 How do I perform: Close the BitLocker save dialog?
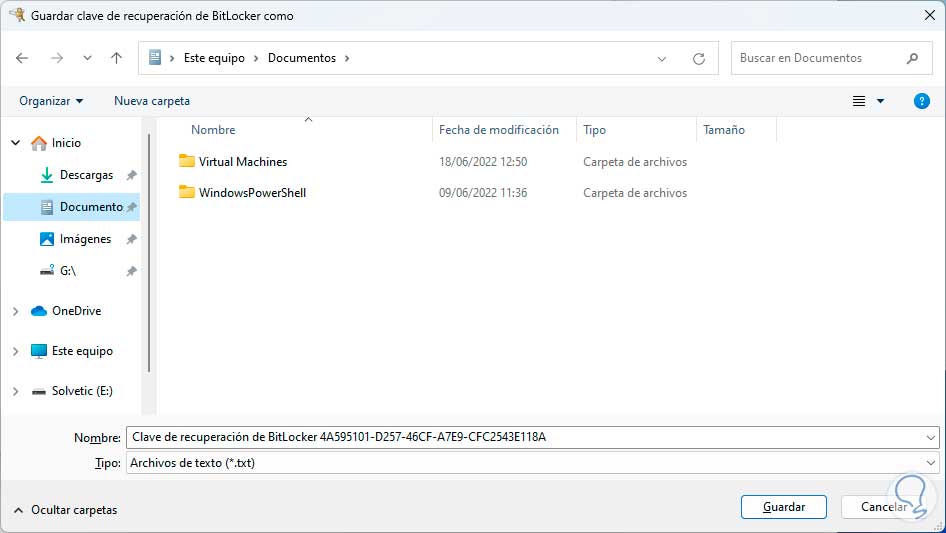930,15
